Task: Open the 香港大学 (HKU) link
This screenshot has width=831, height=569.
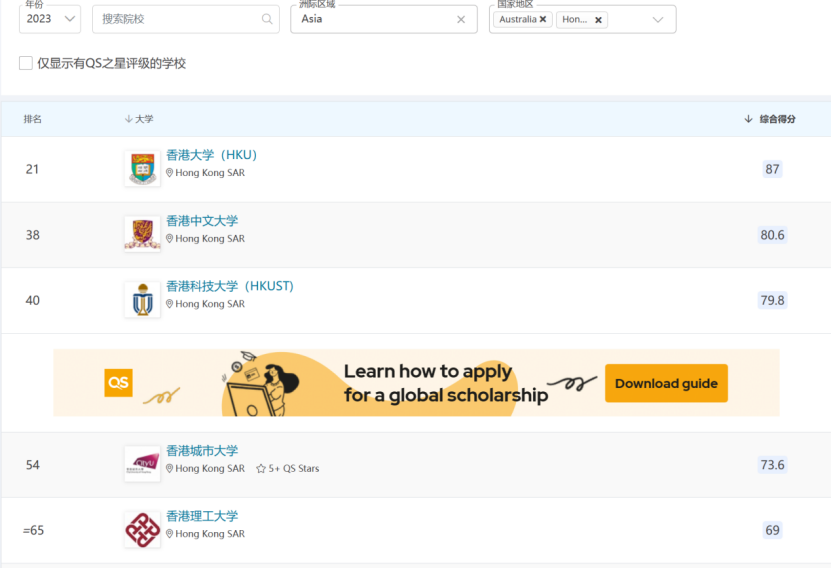Action: point(211,155)
